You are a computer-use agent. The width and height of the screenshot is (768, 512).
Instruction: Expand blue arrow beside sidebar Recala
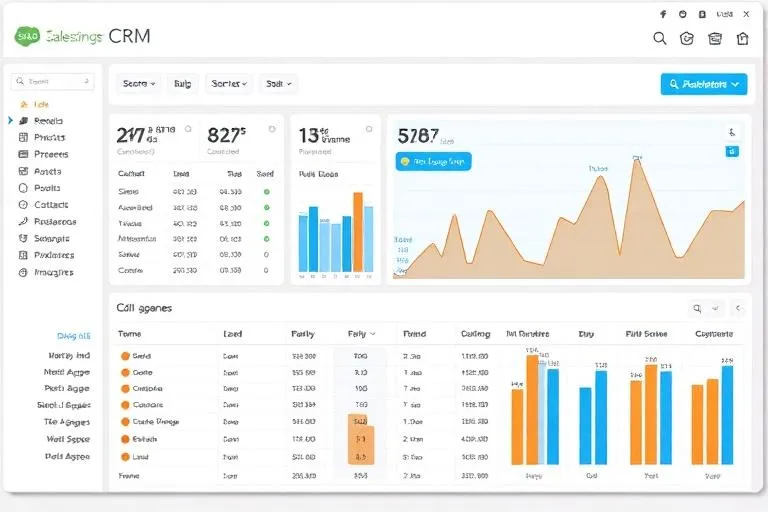10,120
